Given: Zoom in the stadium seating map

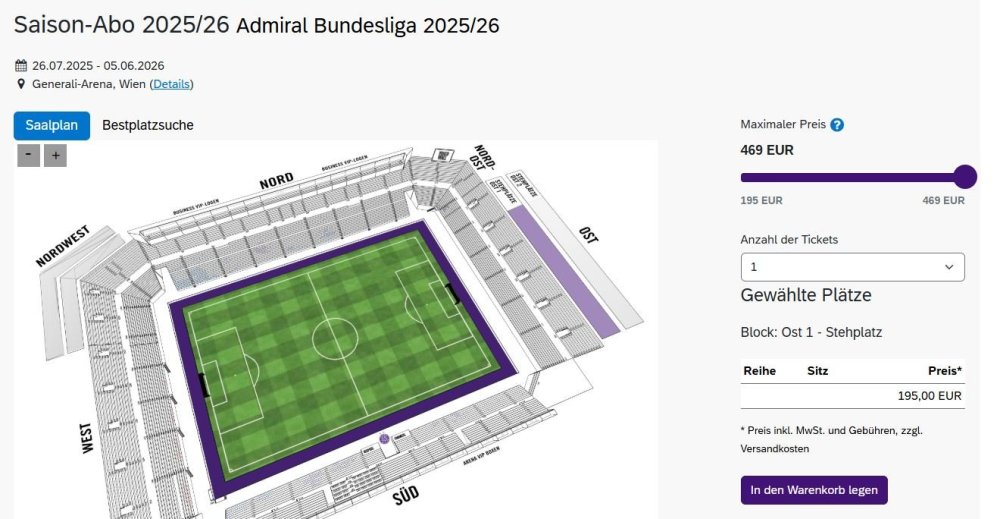Looking at the screenshot, I should (x=55, y=155).
